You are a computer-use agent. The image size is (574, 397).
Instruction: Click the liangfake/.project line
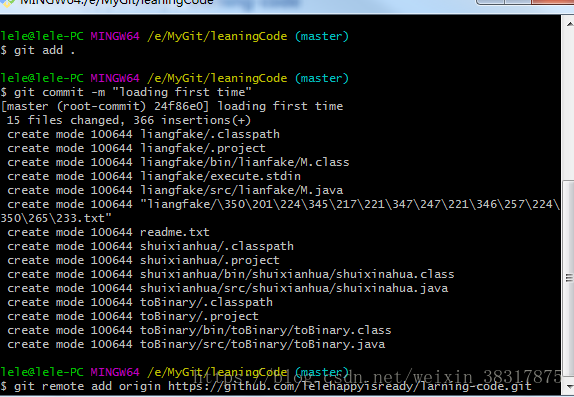click(x=136, y=148)
